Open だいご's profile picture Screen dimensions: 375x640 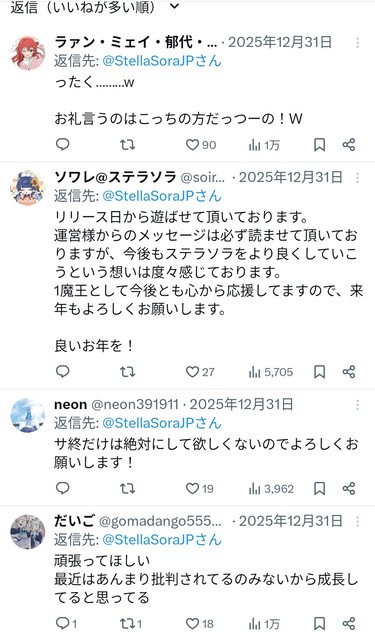point(28,532)
